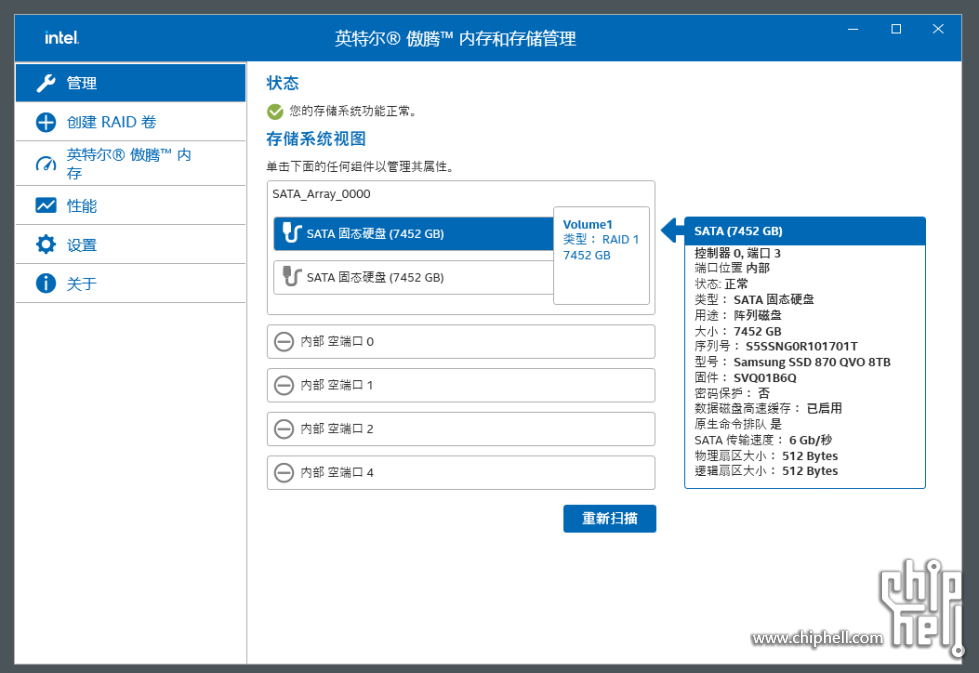Open the 英特尔® 傲腾™ 内存 sidebar page

[130, 164]
